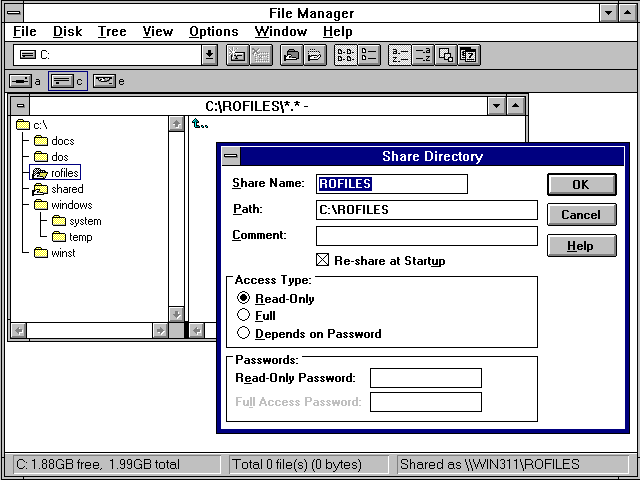Open the C:\ROFILES window control menu
The width and height of the screenshot is (640, 480).
point(20,106)
